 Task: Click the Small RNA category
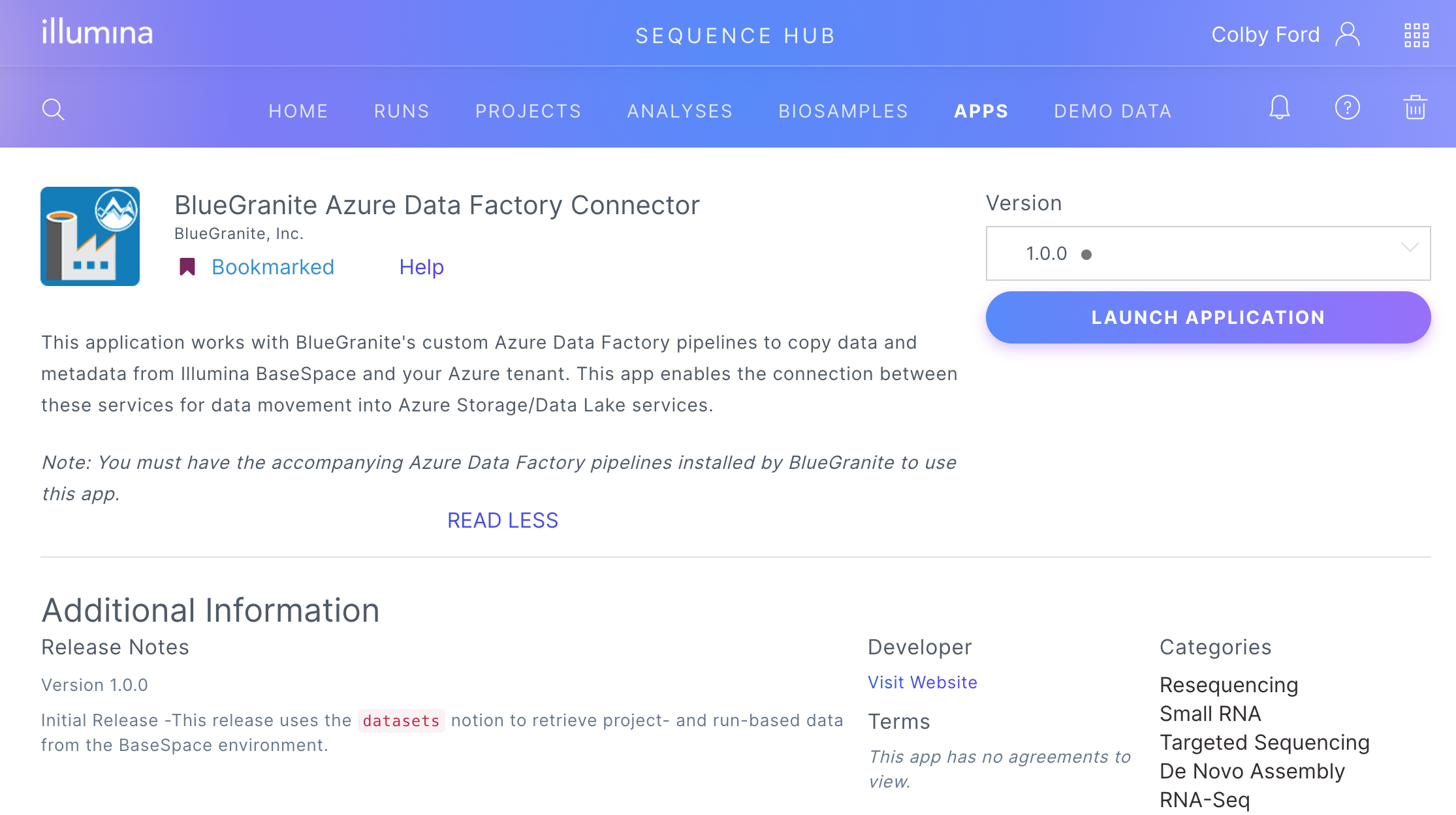tap(1211, 714)
